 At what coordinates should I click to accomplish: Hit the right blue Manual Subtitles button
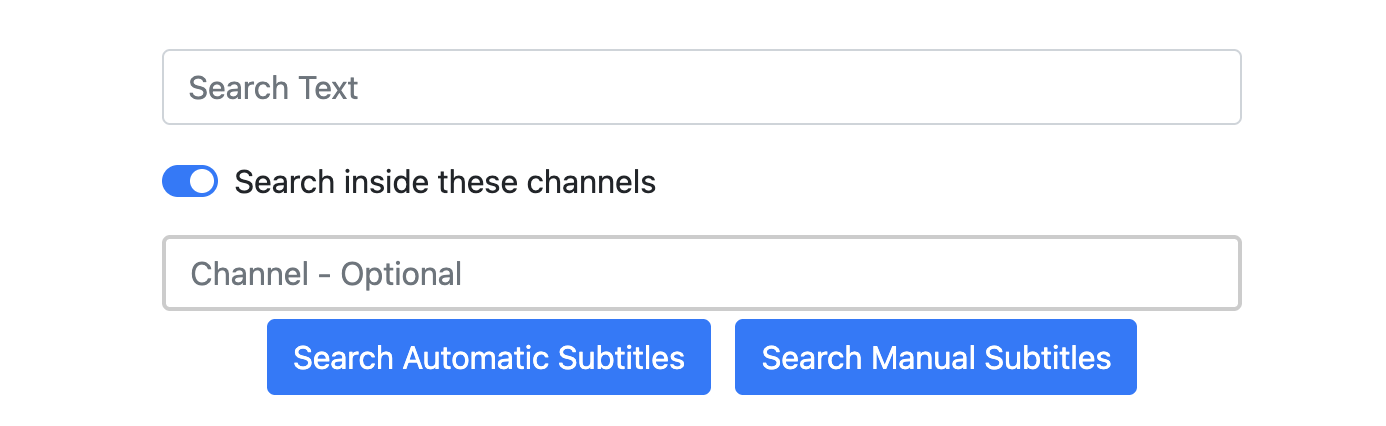click(x=935, y=357)
